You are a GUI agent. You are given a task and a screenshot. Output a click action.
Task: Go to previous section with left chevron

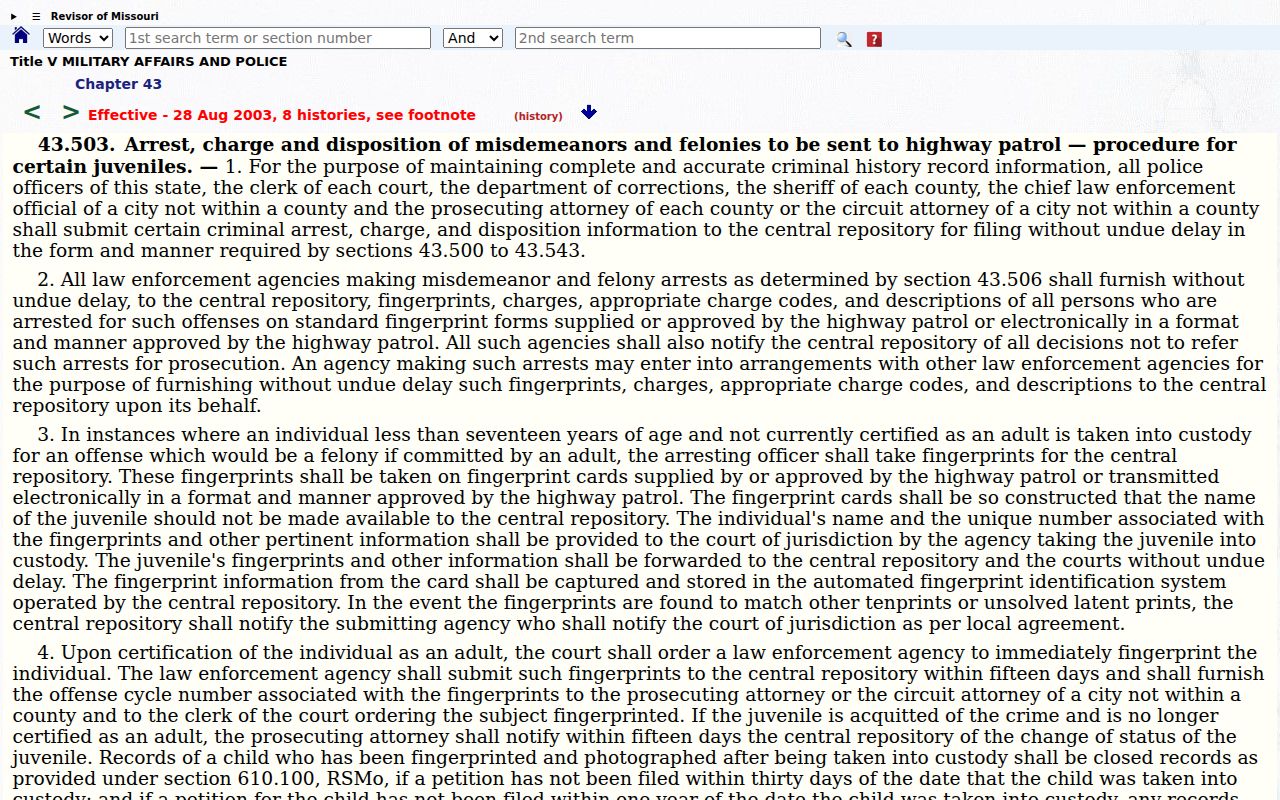(x=32, y=112)
